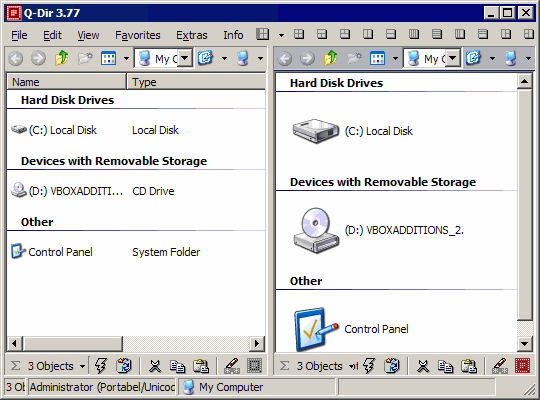Switch to three vertical columns layout
The image size is (540, 400).
(x=460, y=34)
